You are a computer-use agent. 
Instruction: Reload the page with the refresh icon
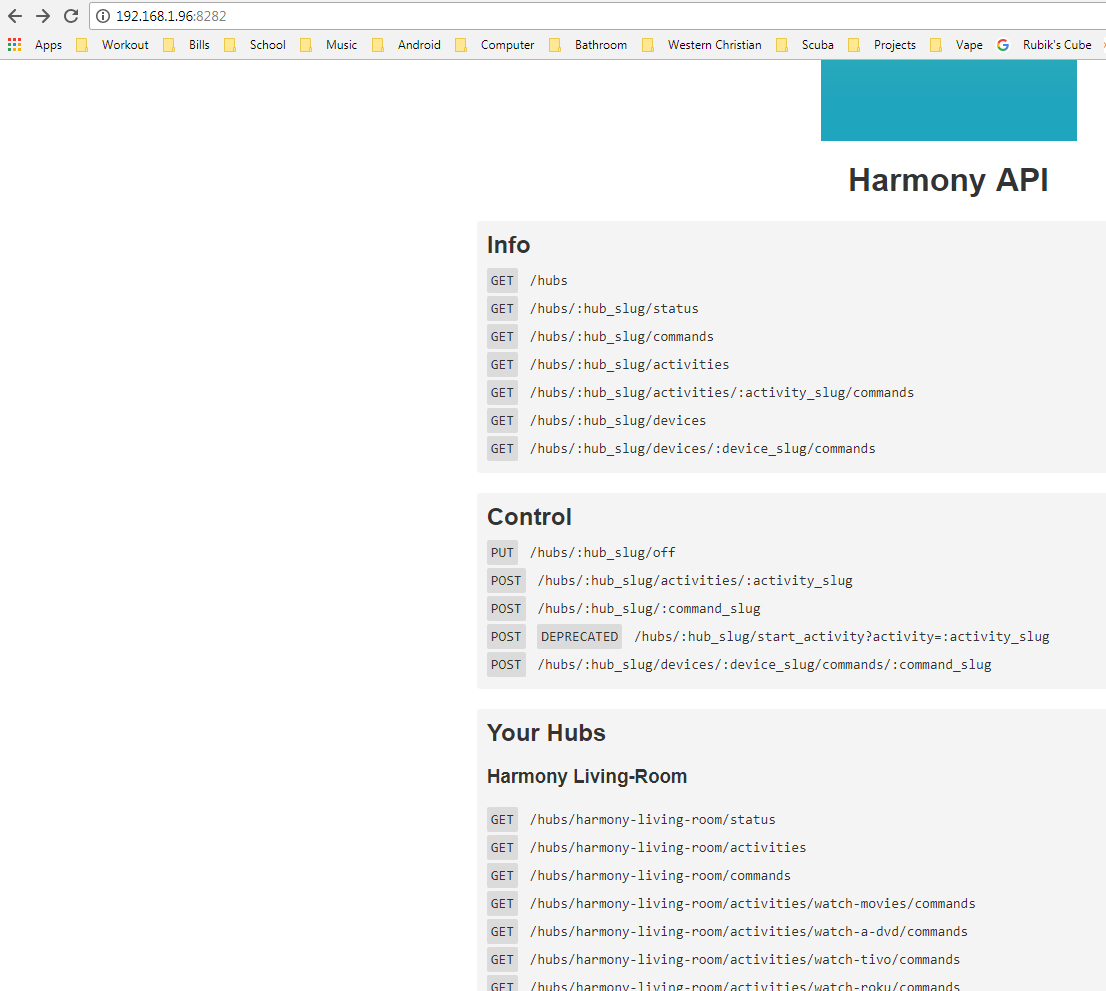coord(71,16)
